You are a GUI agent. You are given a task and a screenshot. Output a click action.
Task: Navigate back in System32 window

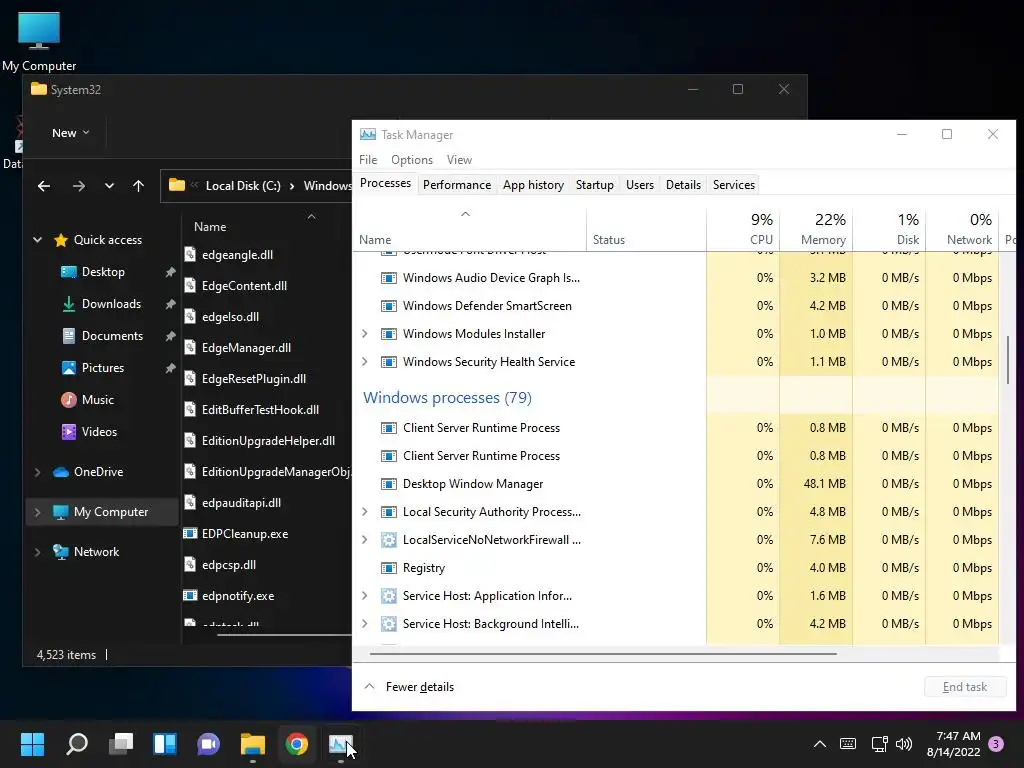44,186
